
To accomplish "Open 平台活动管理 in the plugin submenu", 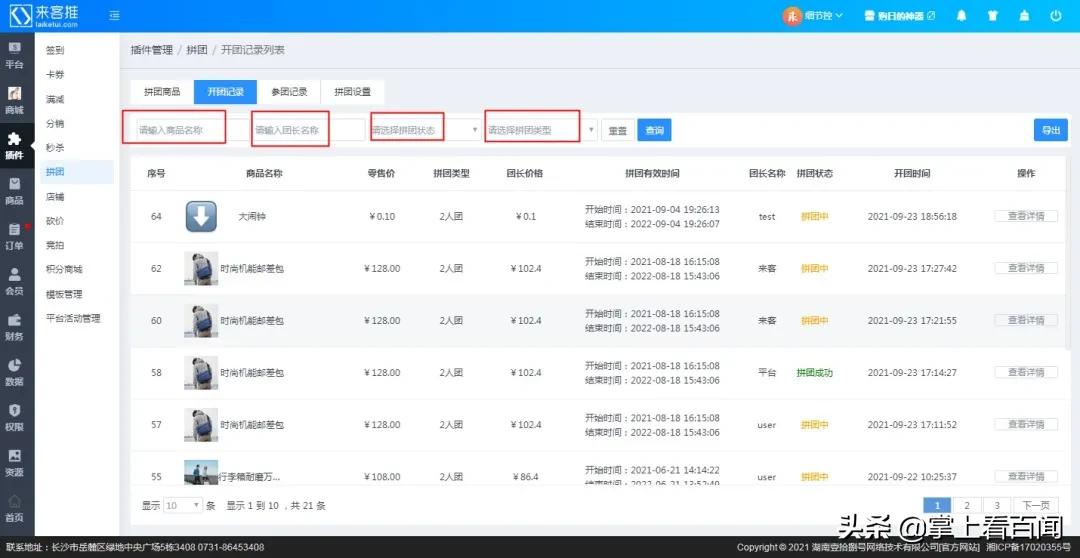I will 73,318.
